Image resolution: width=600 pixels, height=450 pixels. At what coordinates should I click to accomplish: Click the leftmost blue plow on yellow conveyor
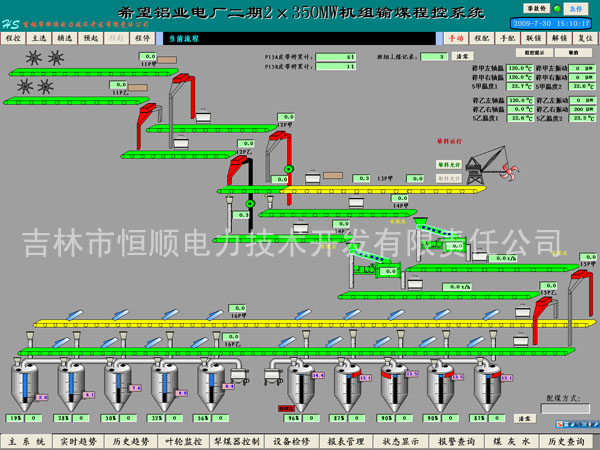(x=73, y=314)
